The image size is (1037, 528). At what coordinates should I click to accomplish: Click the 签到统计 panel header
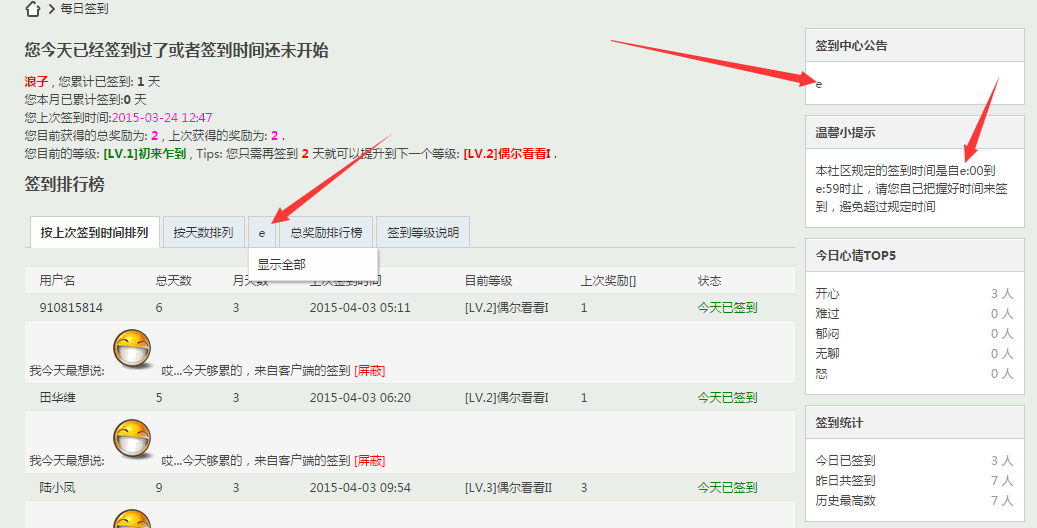[914, 423]
